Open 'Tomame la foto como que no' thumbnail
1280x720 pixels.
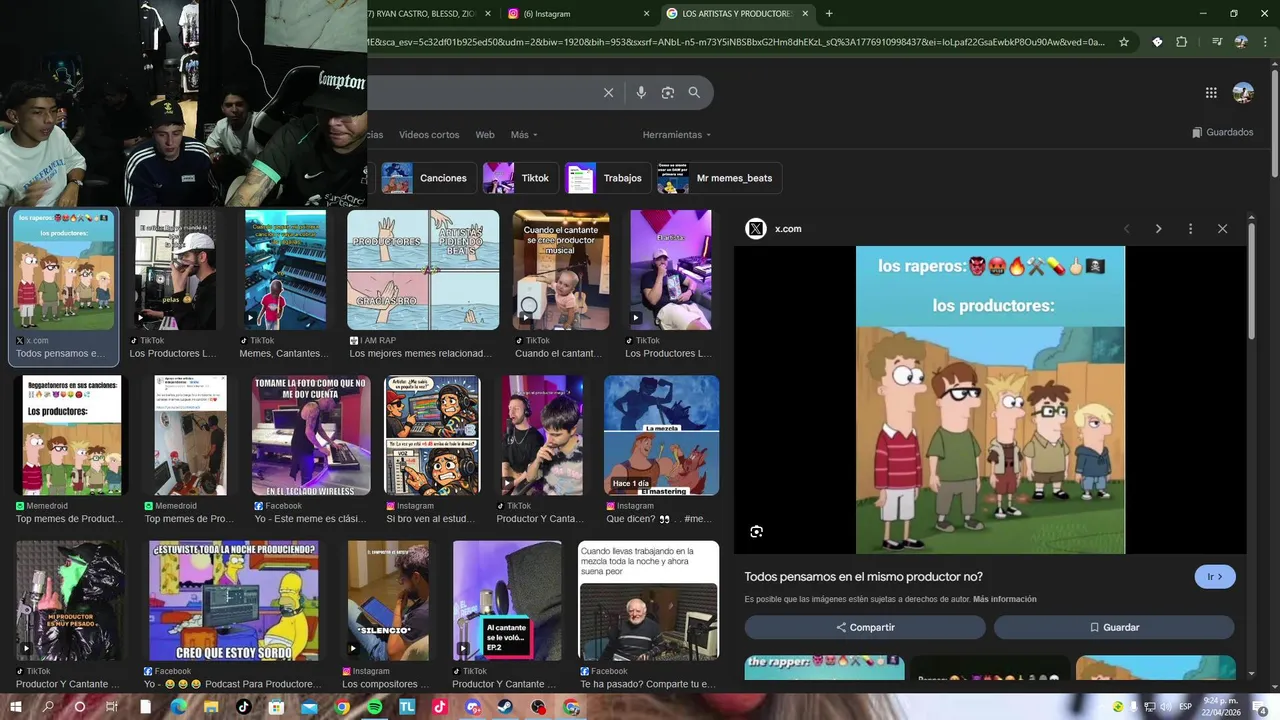point(311,435)
